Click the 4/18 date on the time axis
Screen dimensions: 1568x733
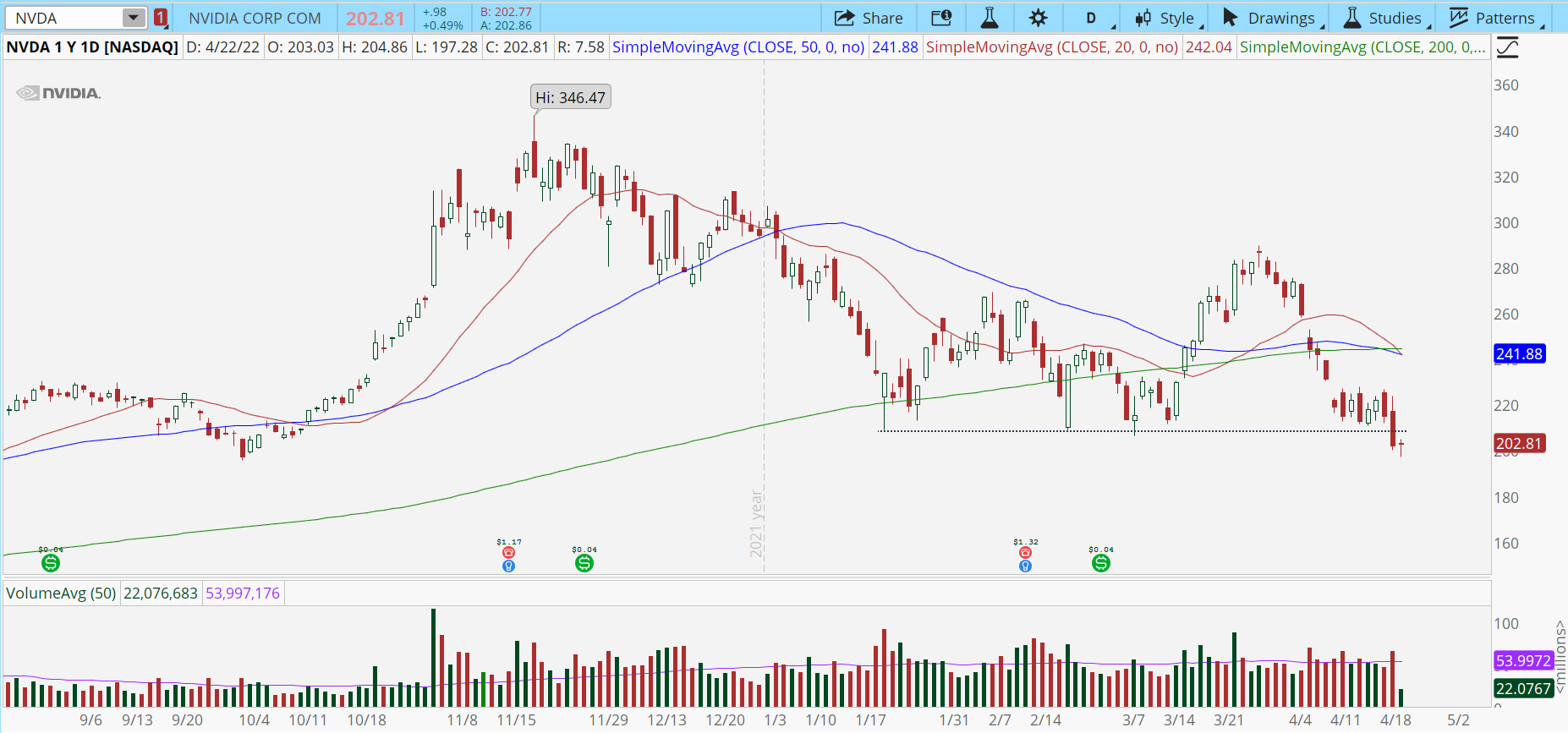tap(1395, 720)
